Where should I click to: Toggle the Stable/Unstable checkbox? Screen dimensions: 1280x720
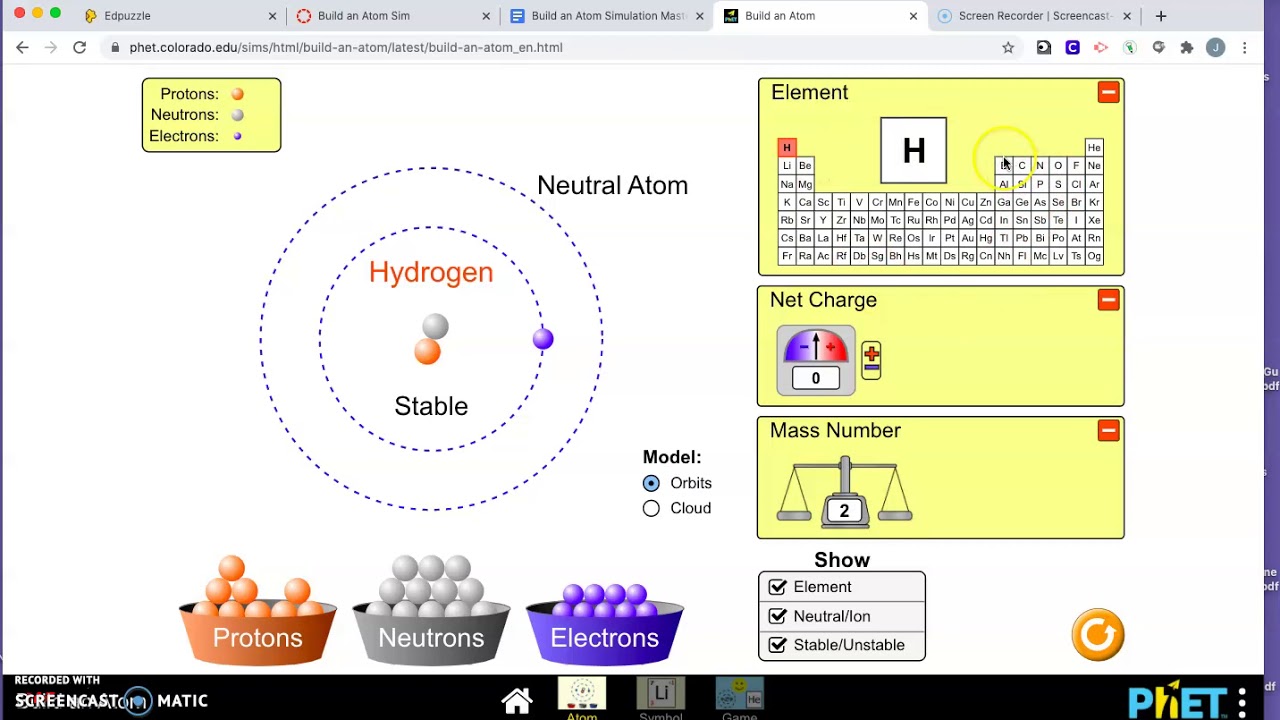777,645
